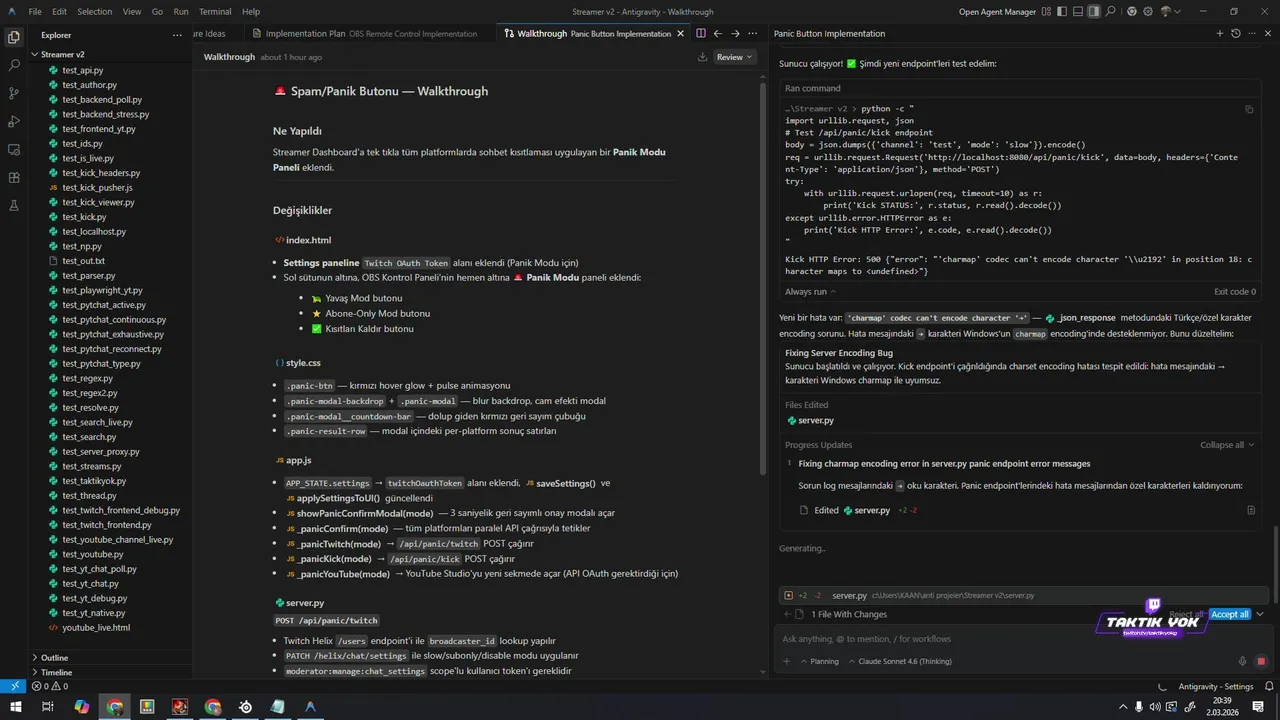Open the split editor icon in tab bar

pos(700,33)
